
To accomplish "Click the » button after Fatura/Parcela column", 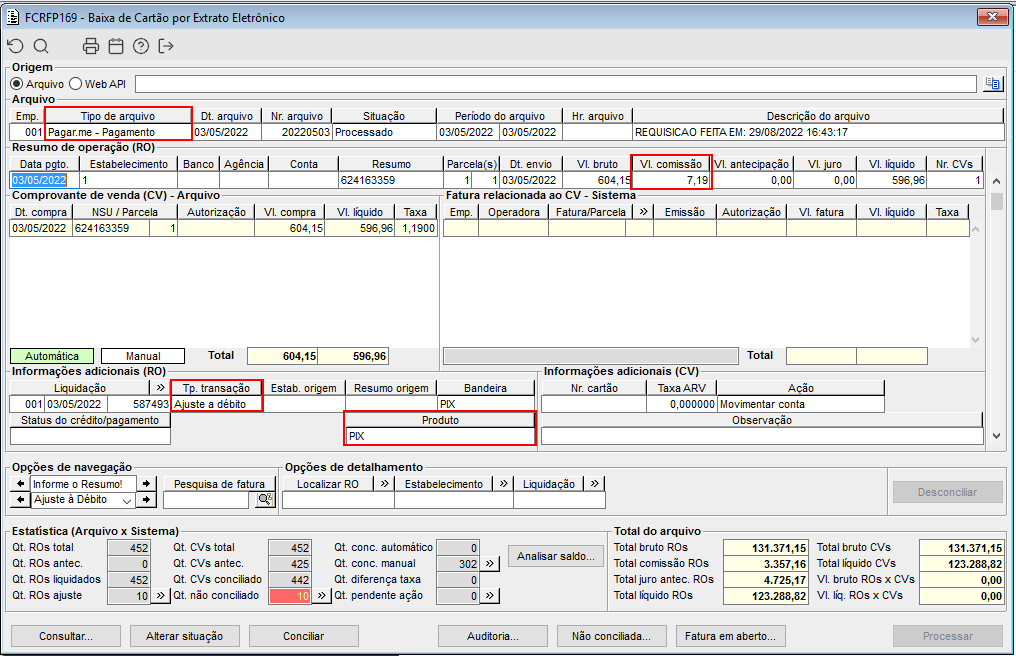I will coord(643,212).
